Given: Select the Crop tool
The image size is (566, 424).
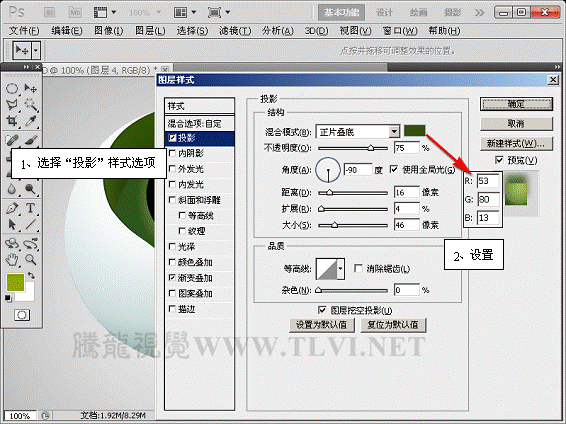Looking at the screenshot, I should tap(12, 121).
